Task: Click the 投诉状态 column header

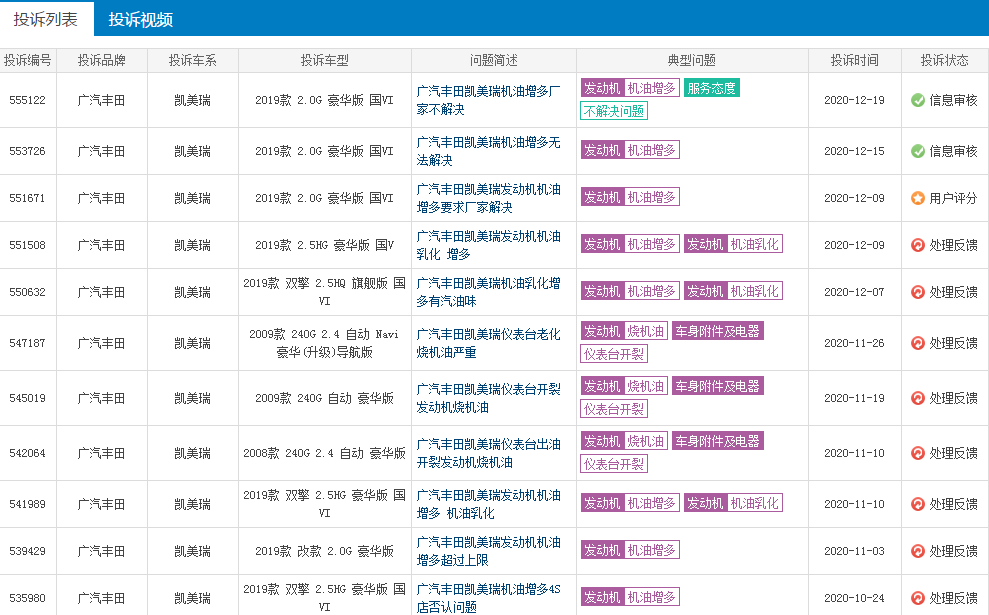Action: 944,60
